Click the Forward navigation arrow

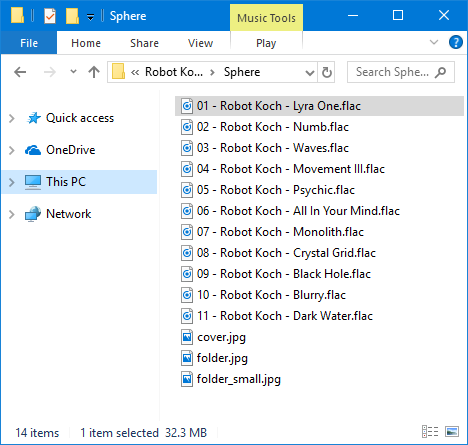pyautogui.click(x=50, y=72)
